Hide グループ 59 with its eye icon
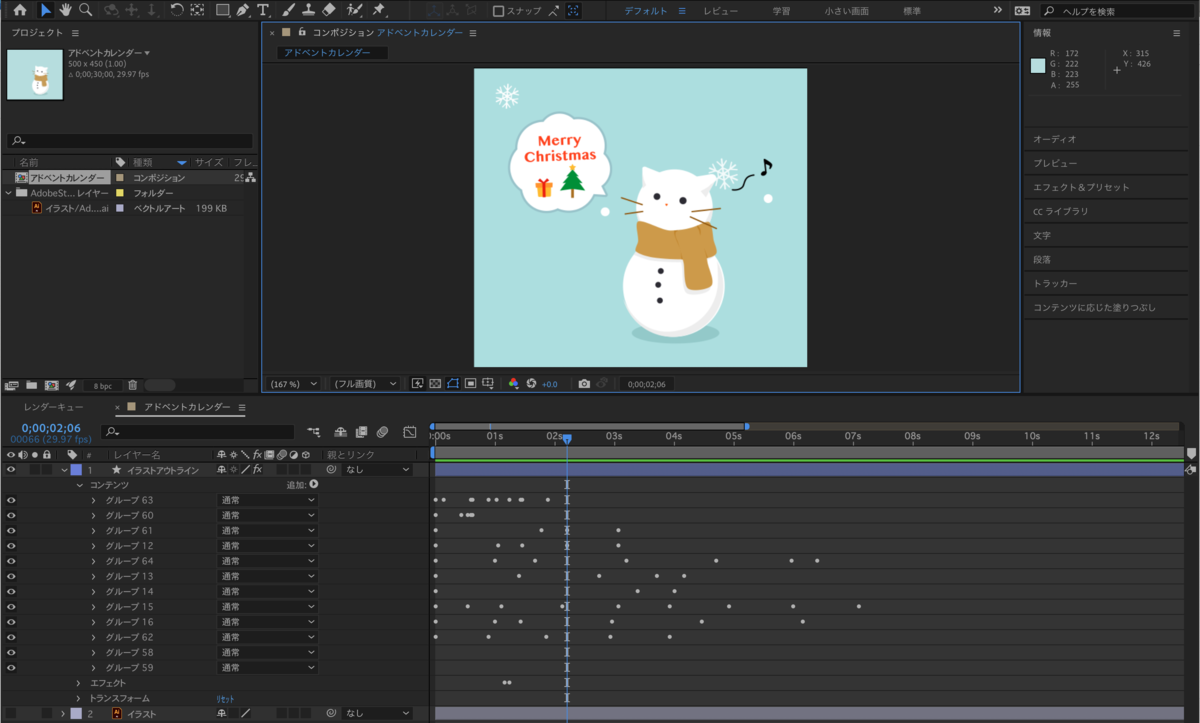Image resolution: width=1200 pixels, height=723 pixels. coord(11,668)
